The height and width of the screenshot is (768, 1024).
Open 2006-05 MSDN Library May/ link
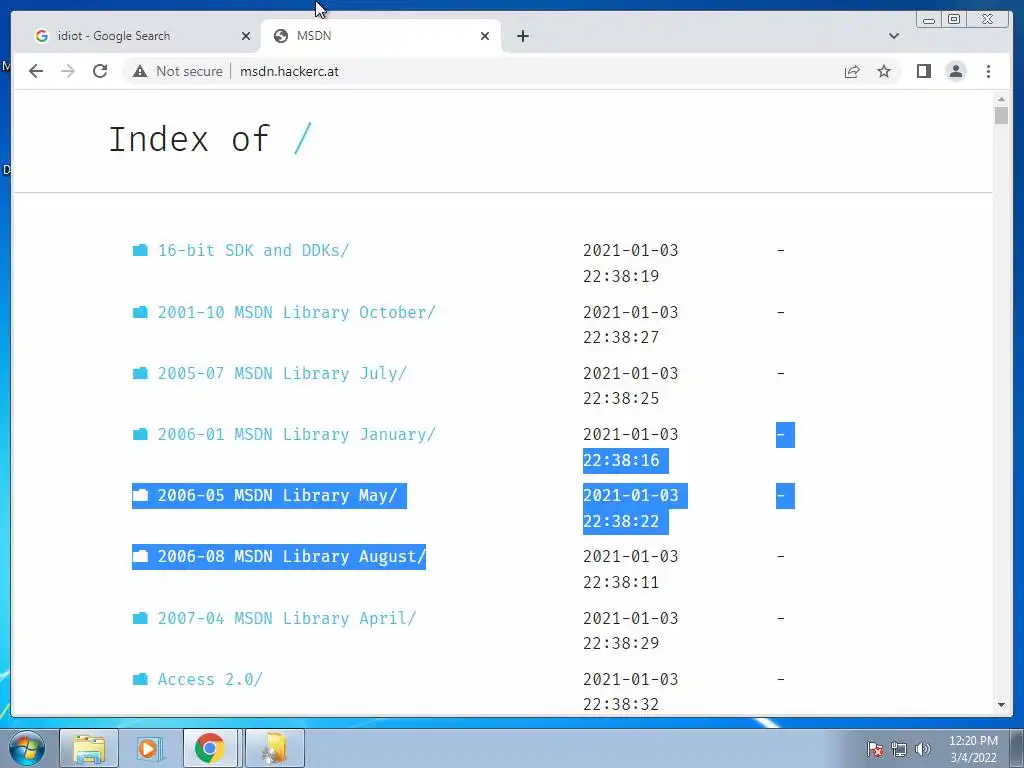[277, 496]
